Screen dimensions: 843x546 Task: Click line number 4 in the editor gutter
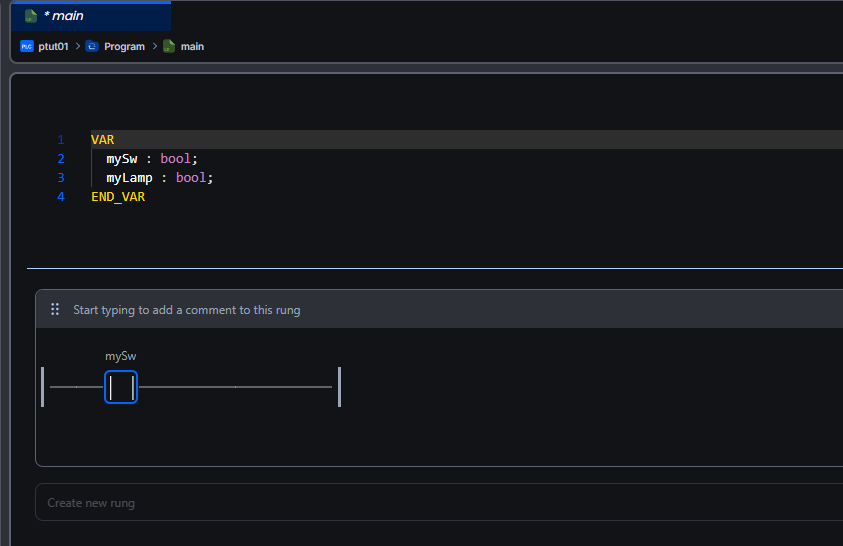61,197
